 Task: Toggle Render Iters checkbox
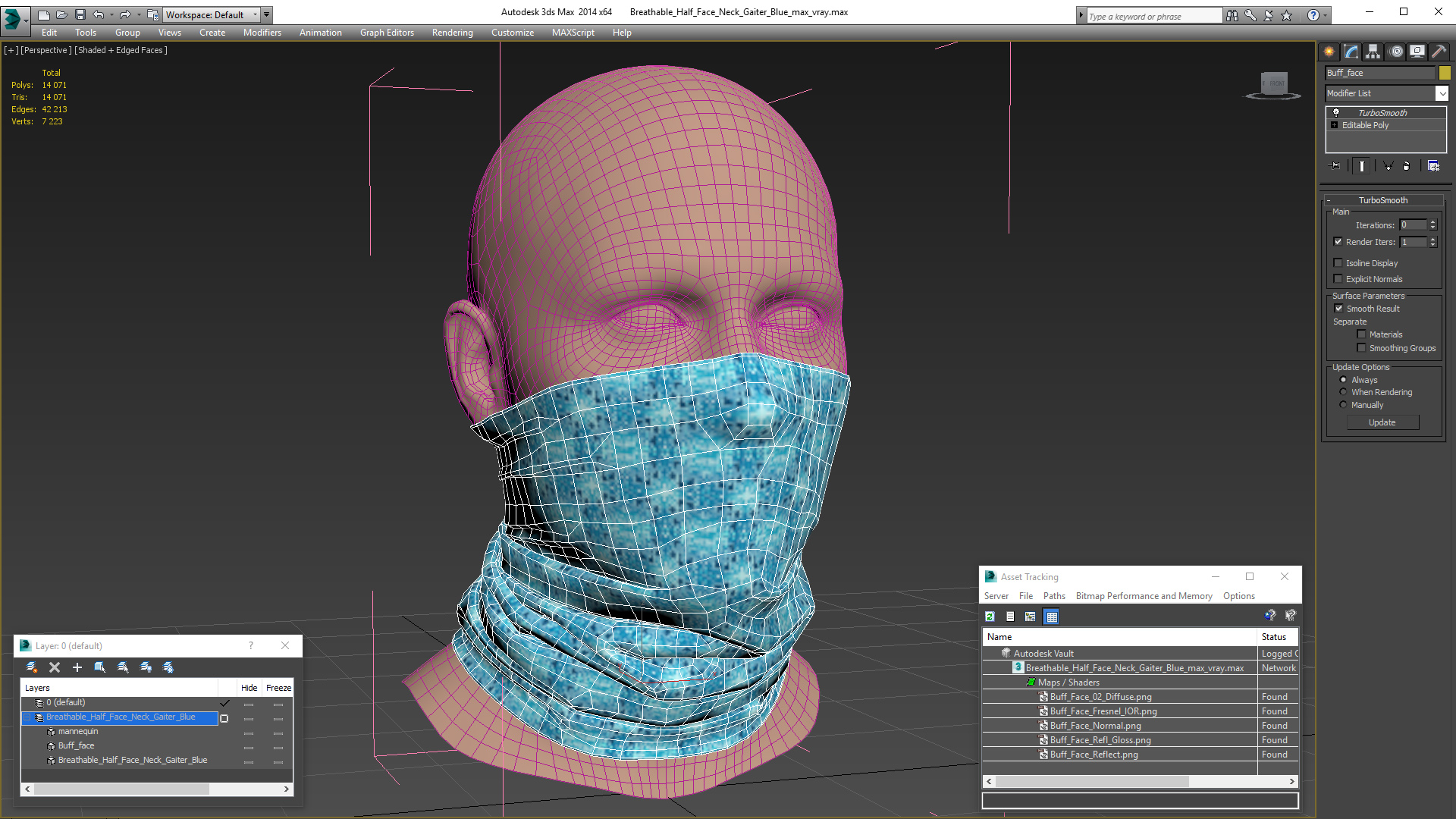1338,242
